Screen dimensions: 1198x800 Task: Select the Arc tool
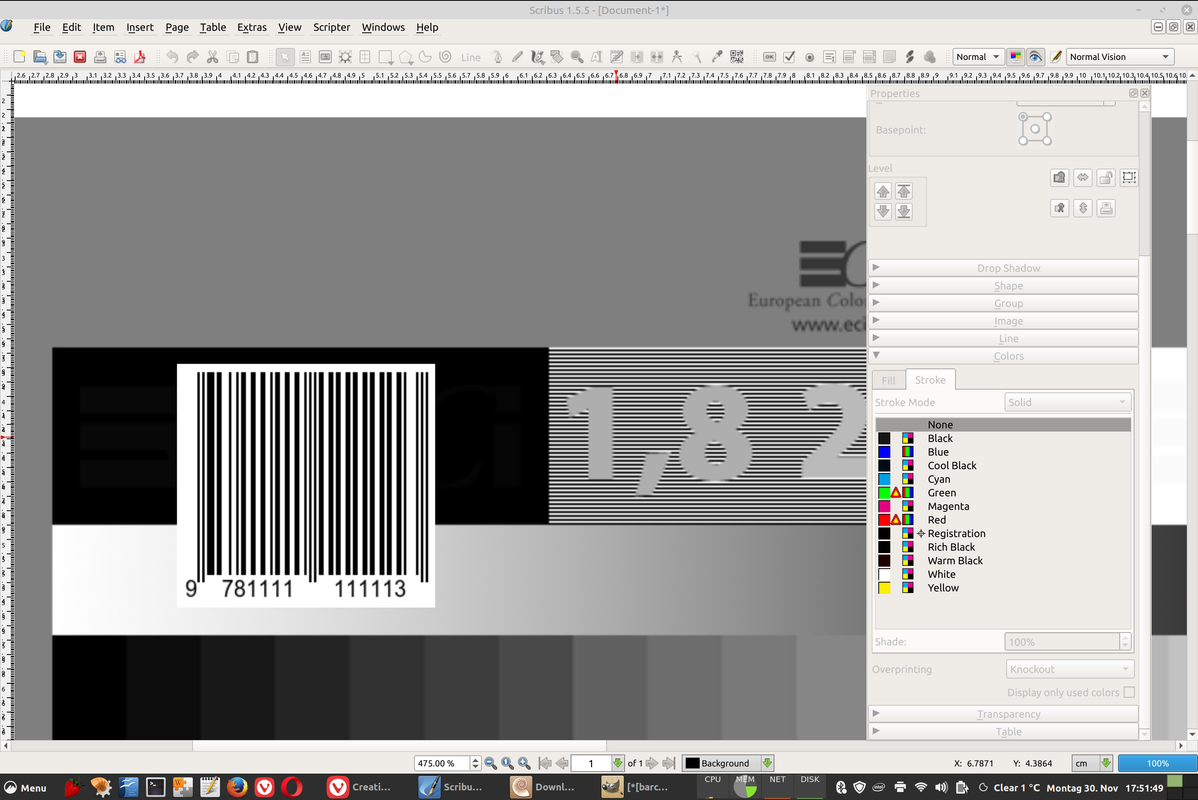coord(426,57)
